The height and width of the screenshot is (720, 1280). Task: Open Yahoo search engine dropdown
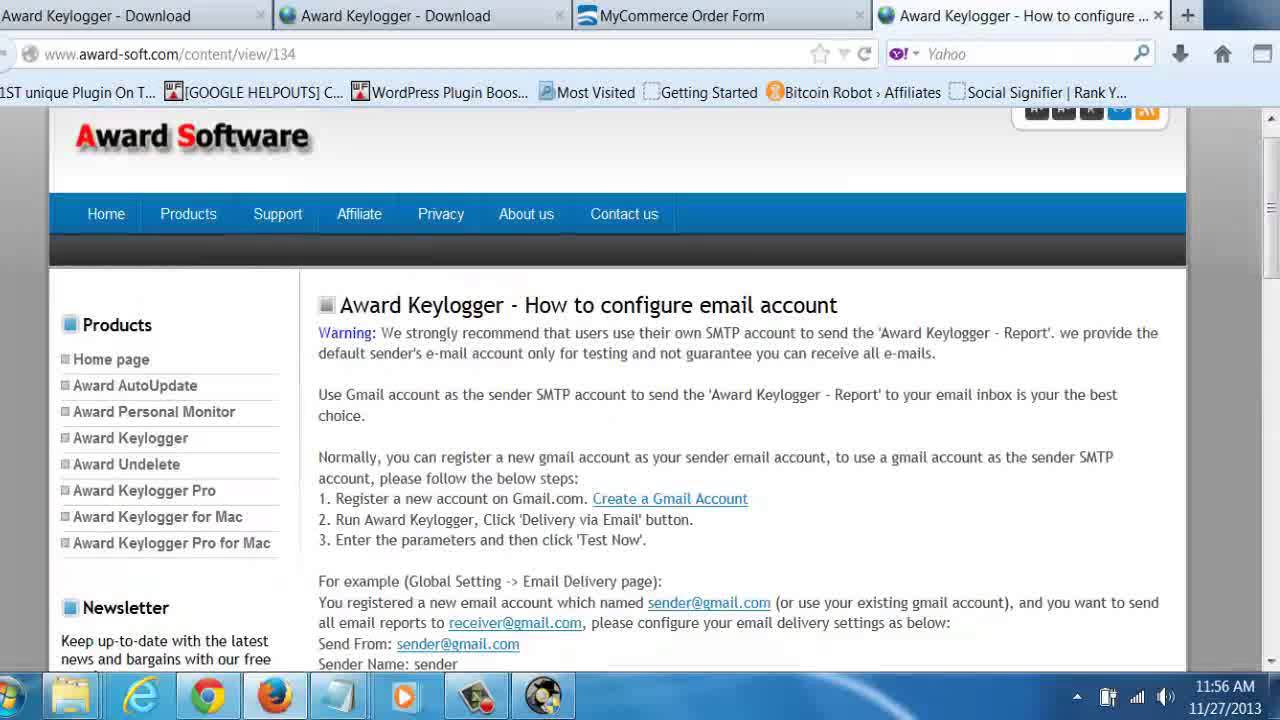tap(904, 54)
